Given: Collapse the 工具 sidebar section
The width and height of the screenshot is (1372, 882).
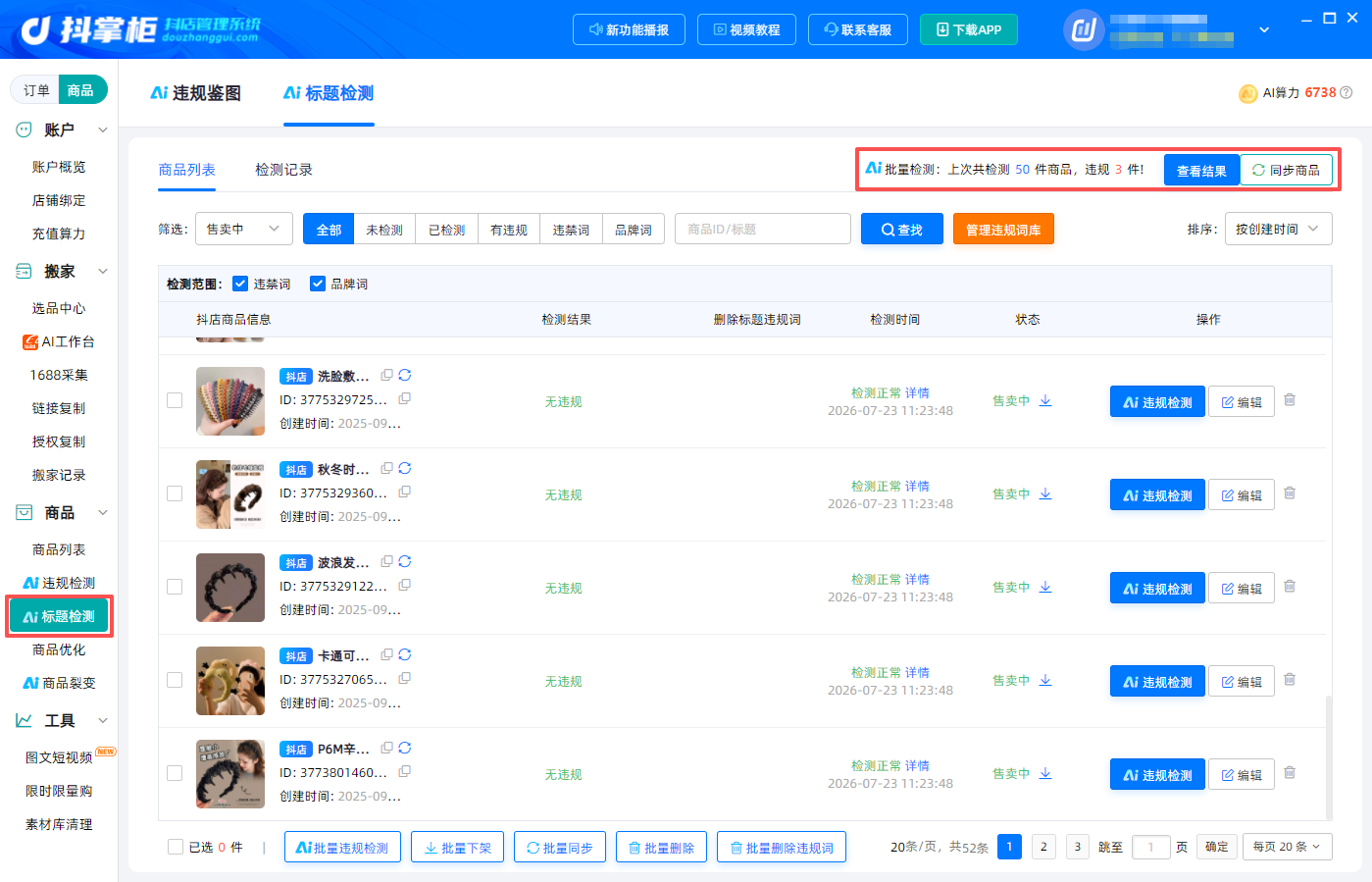Looking at the screenshot, I should point(103,720).
